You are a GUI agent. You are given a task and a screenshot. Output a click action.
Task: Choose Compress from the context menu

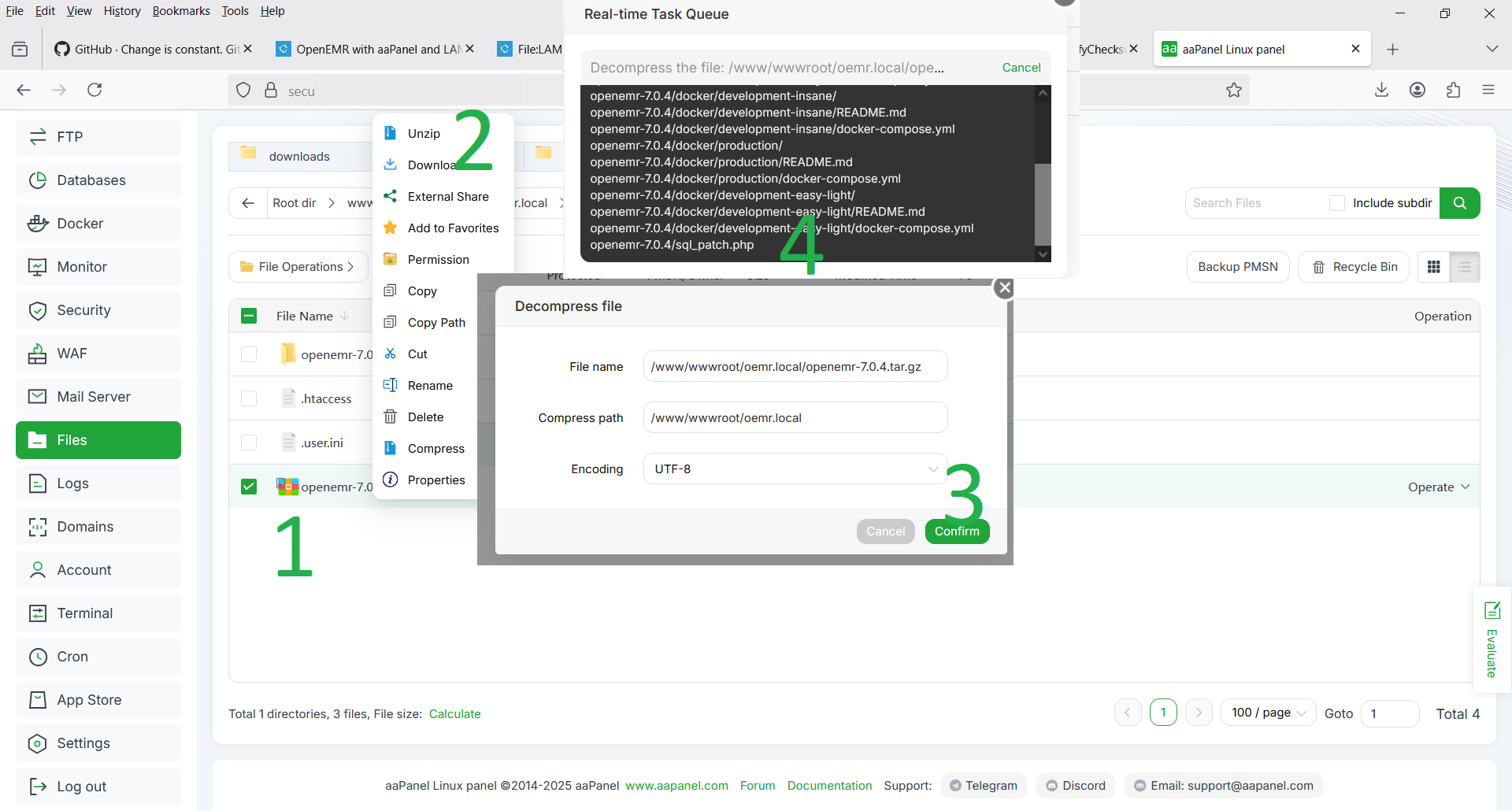pos(435,449)
